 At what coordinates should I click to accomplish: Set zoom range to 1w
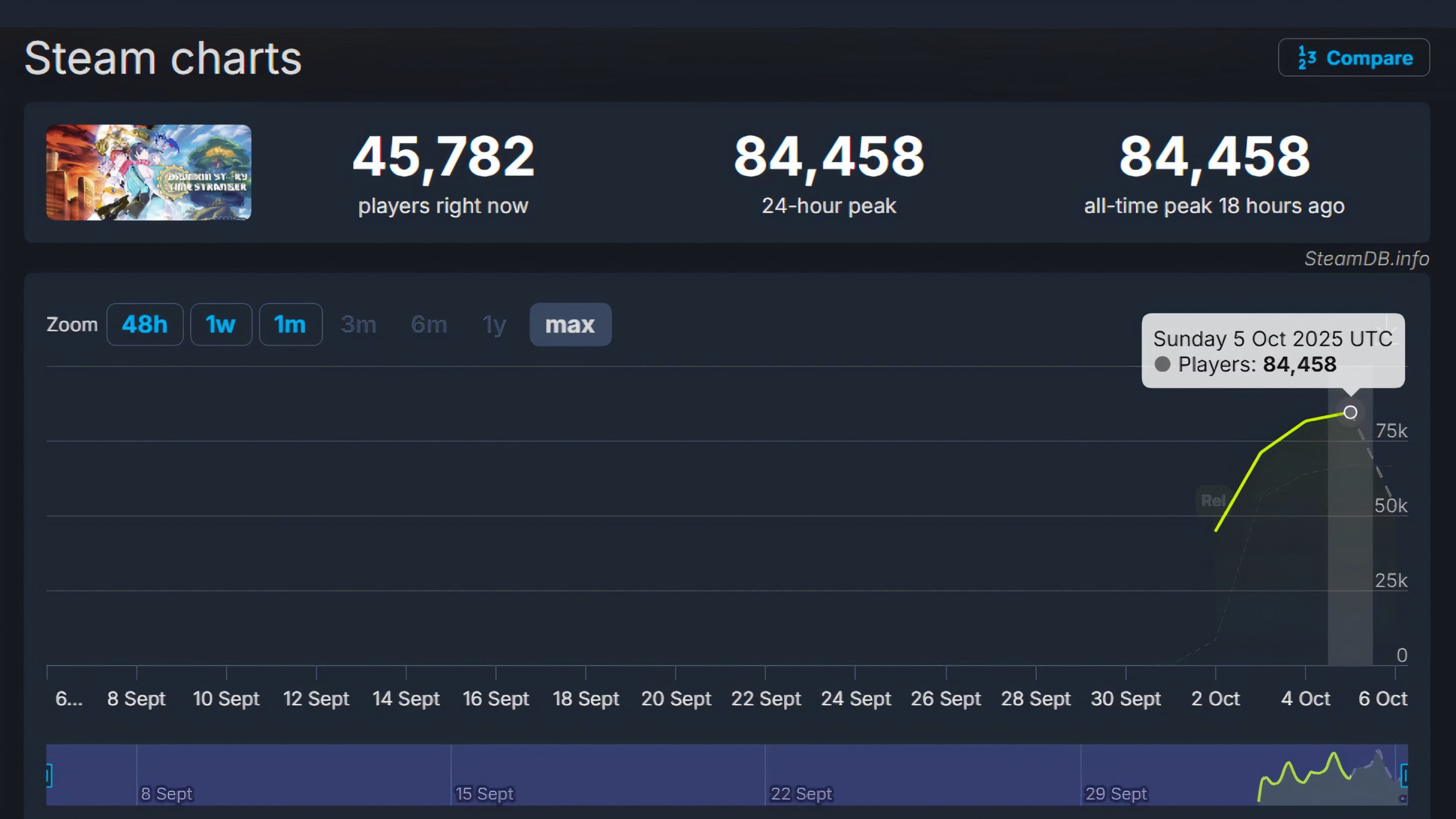221,325
